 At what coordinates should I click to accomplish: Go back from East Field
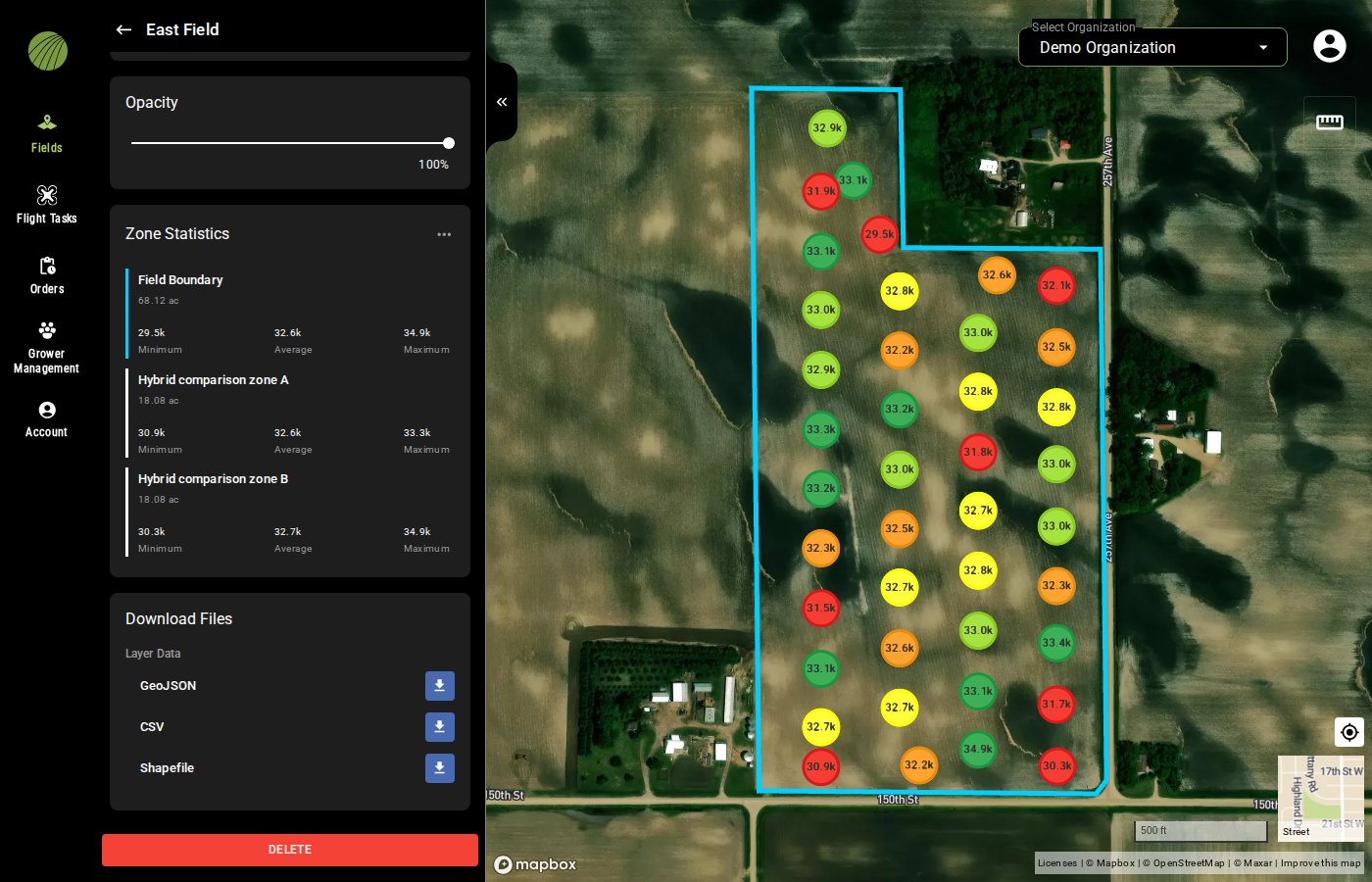(x=123, y=29)
